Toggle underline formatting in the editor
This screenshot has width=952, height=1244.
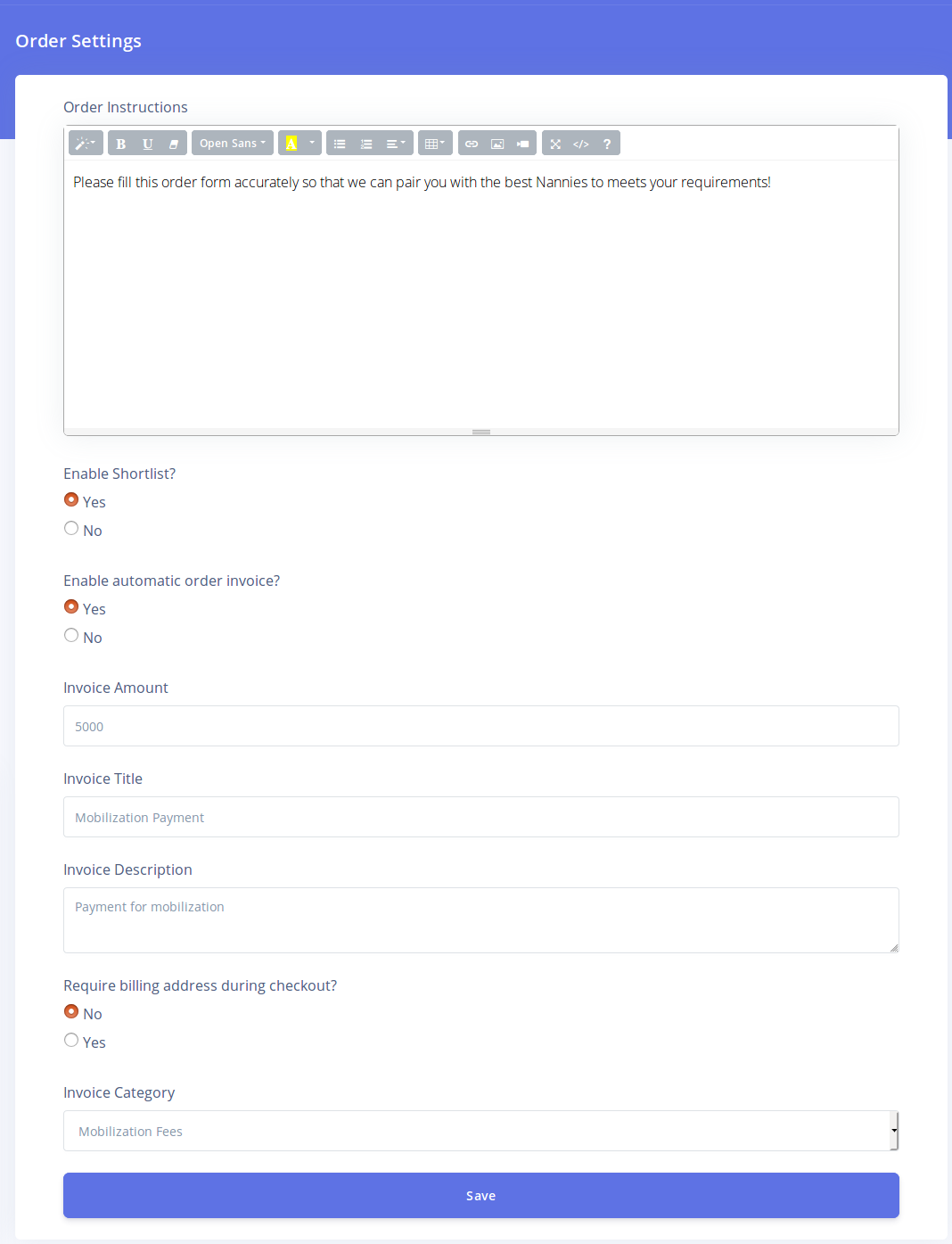click(x=148, y=144)
